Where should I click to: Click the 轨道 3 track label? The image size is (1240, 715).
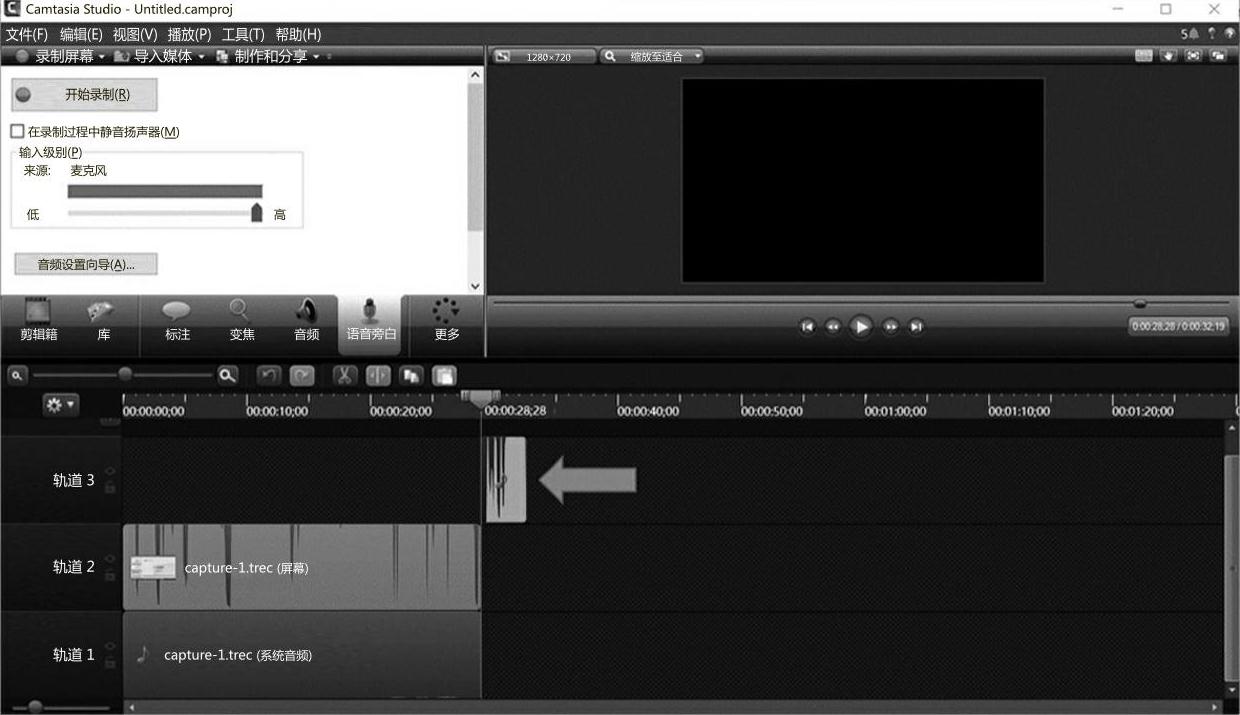(x=73, y=480)
